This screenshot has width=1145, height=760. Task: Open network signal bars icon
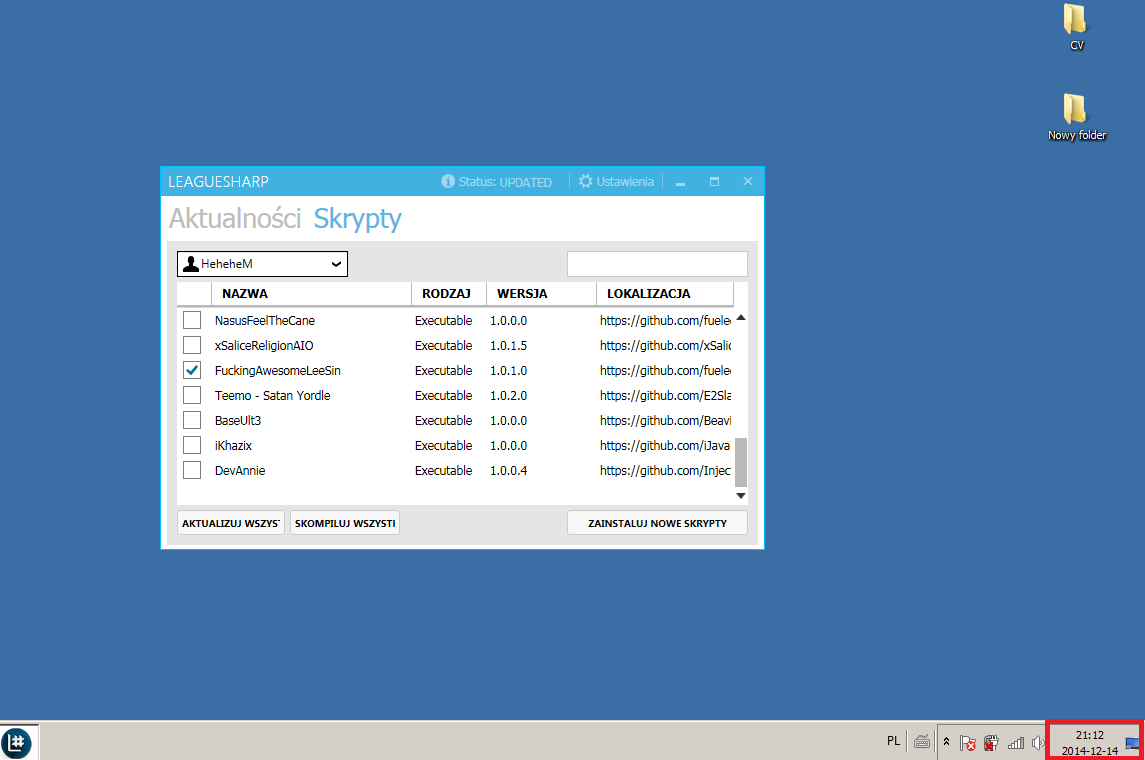click(1015, 742)
